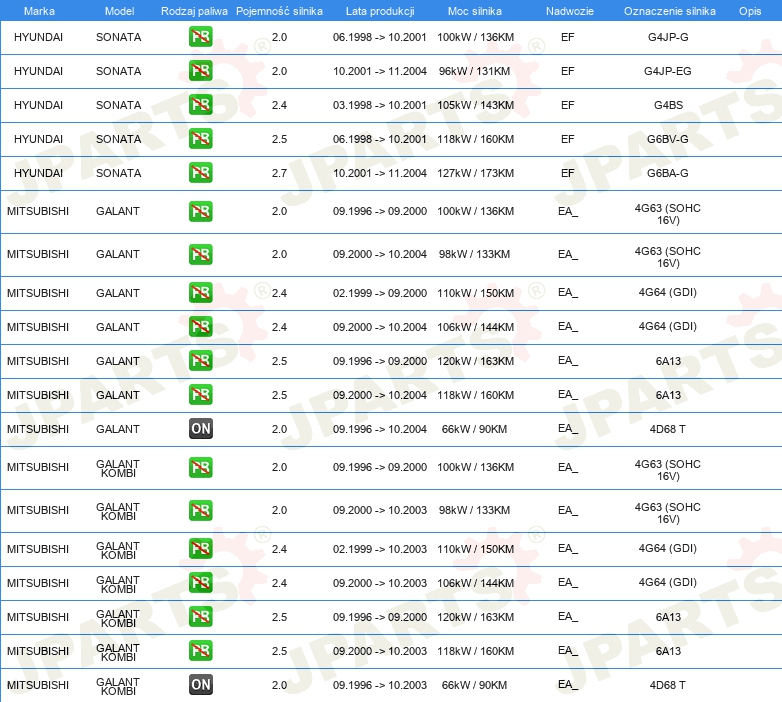The image size is (782, 702).
Task: Click petrol icon for Galant Kombi 02.1999 -> 10.2003
Action: pyautogui.click(x=200, y=548)
